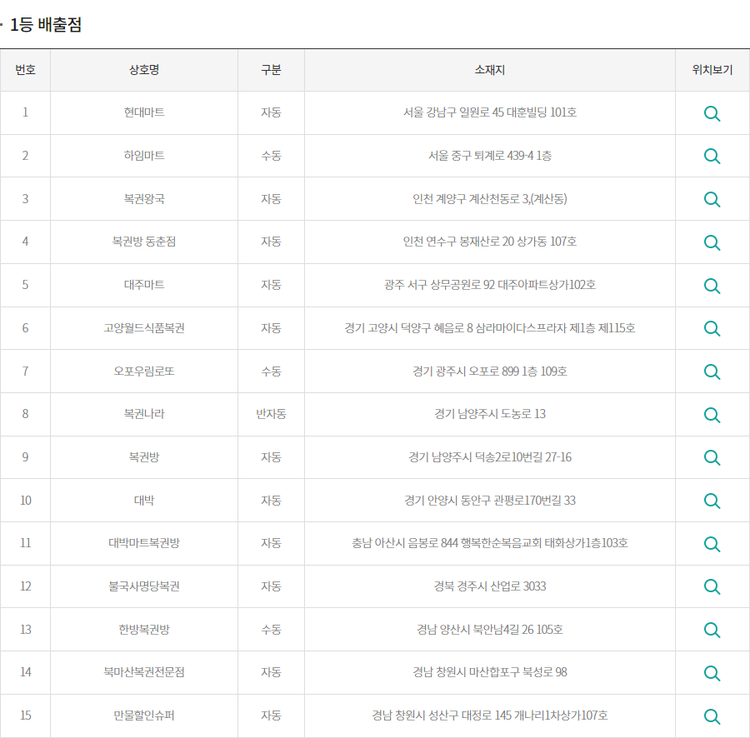The image size is (750, 738).
Task: Click address 서울 중구 퇴계로 439-4
Action: coord(481,155)
